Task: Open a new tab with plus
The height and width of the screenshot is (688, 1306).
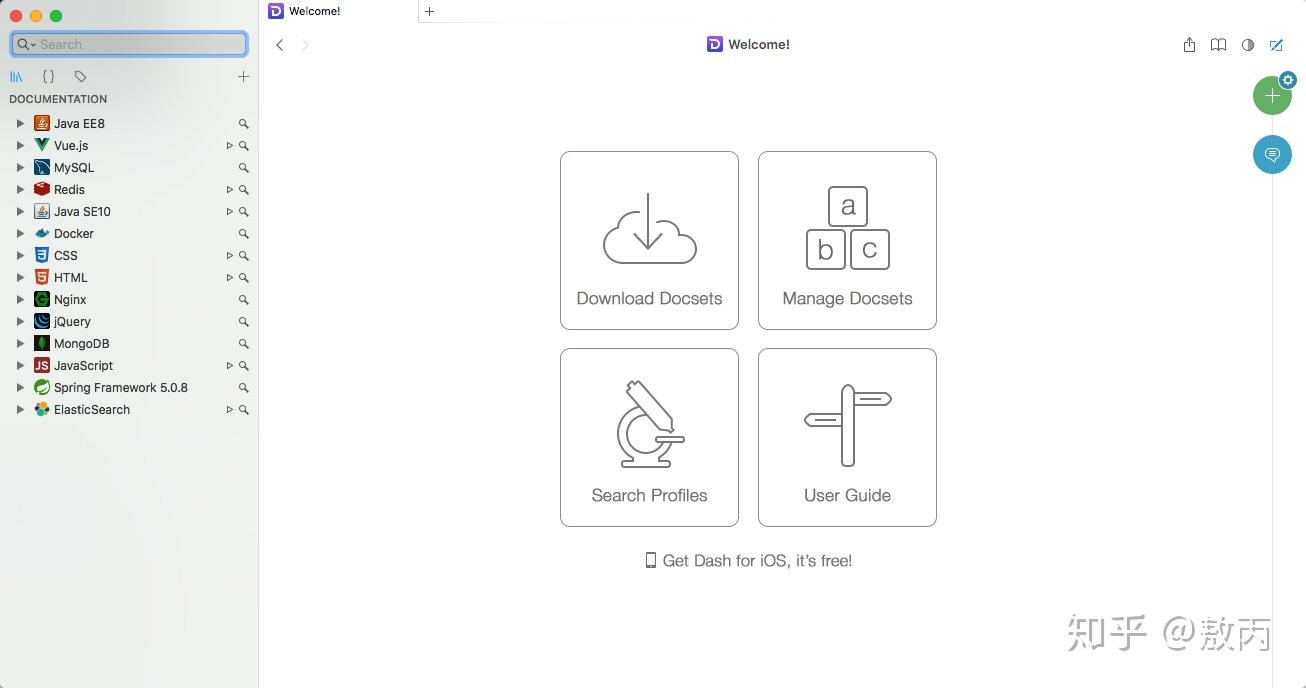Action: [430, 12]
